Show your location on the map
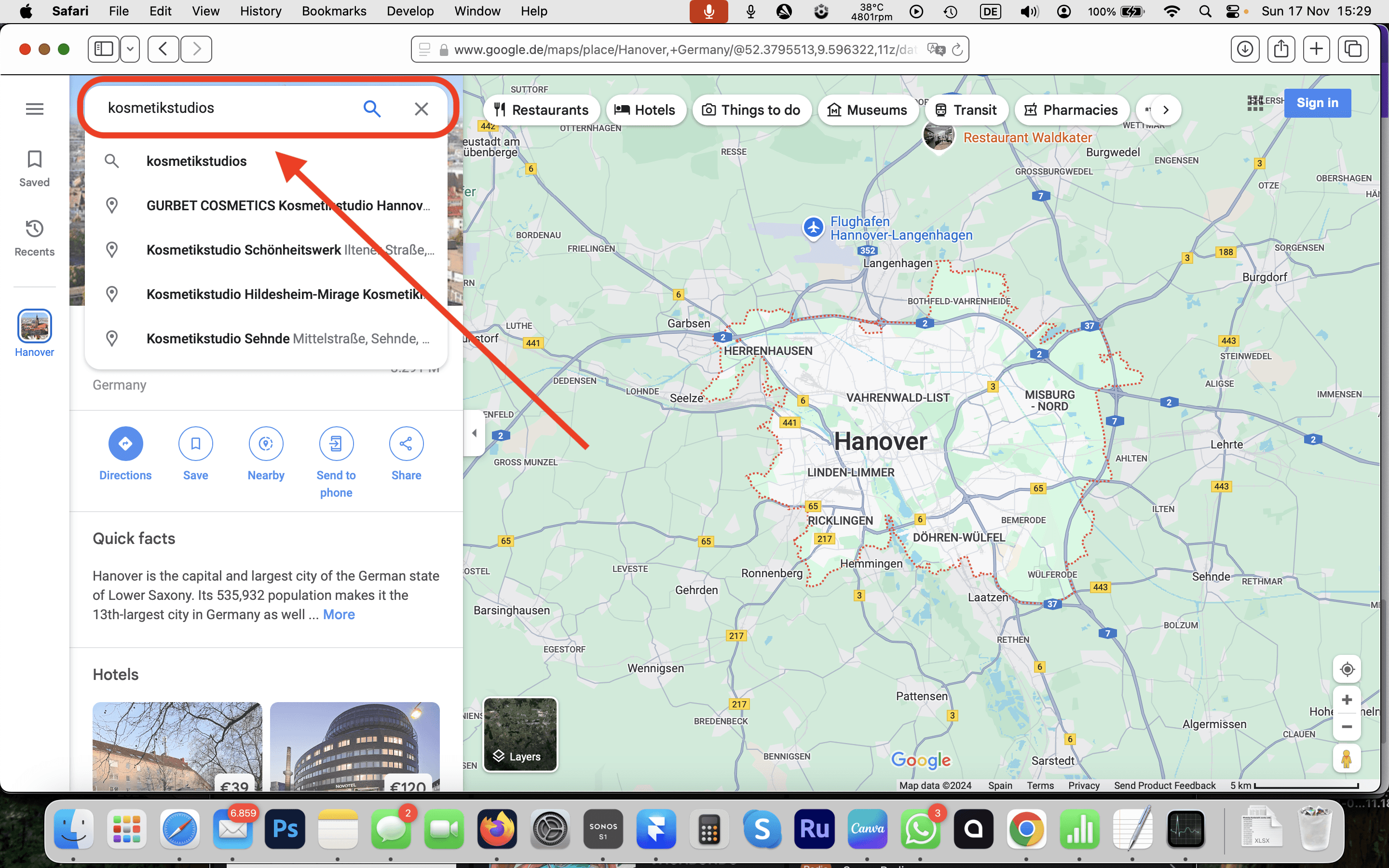Image resolution: width=1389 pixels, height=868 pixels. point(1347,669)
